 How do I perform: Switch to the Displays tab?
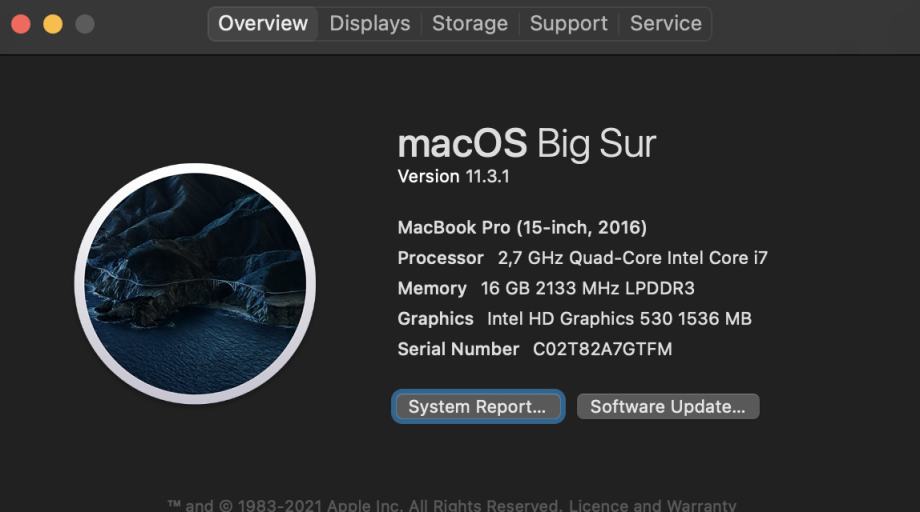pyautogui.click(x=370, y=23)
